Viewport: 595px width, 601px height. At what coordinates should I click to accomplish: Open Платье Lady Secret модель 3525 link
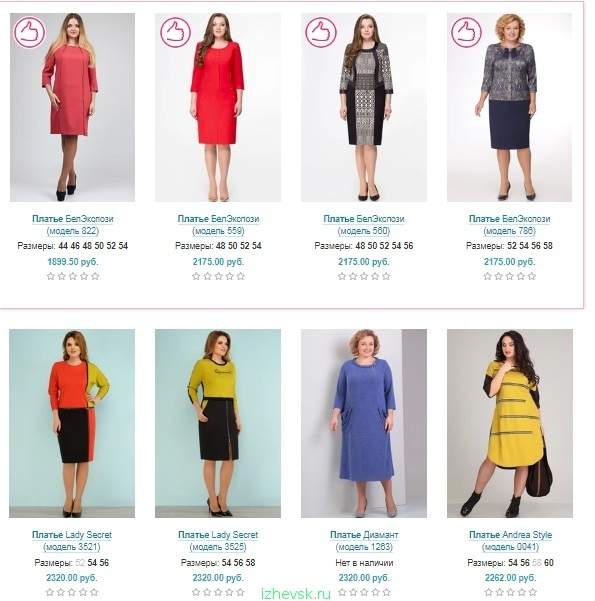pyautogui.click(x=218, y=541)
